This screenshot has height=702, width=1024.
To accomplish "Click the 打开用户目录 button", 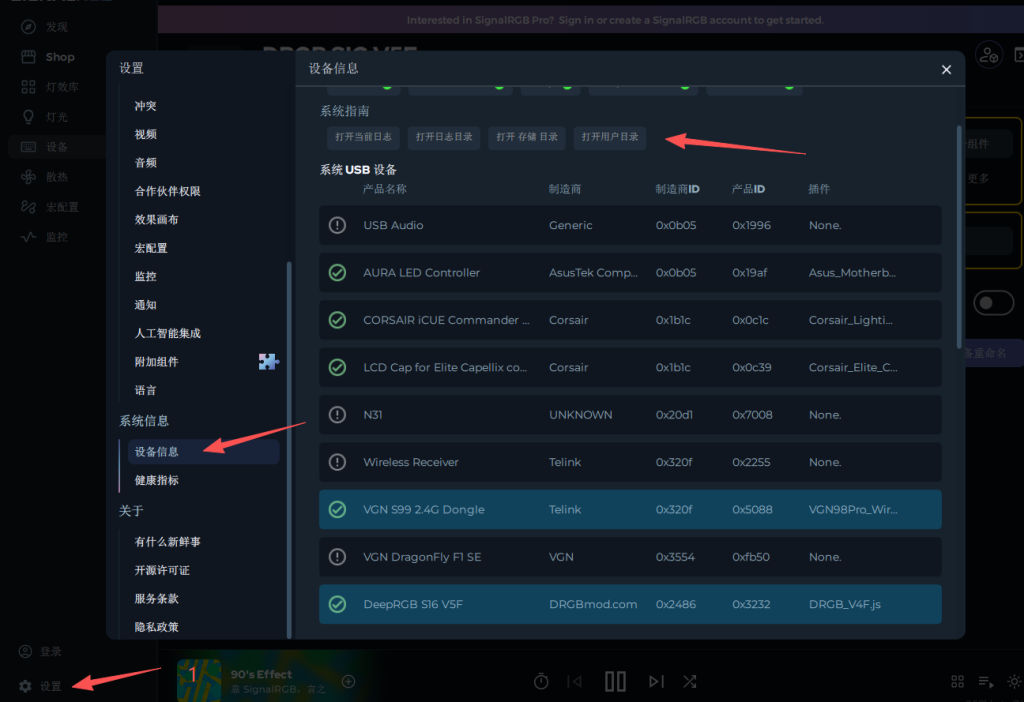I will [610, 137].
